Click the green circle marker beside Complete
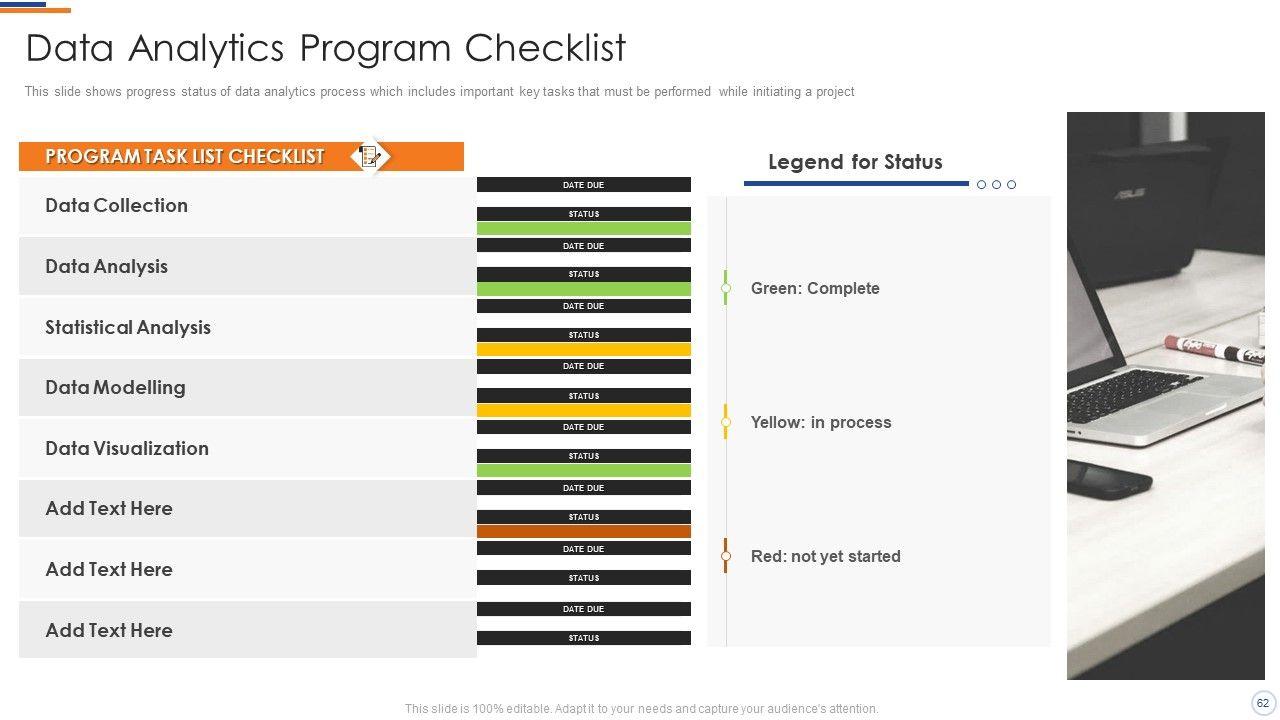Screen dimensions: 1280x720 pyautogui.click(x=726, y=288)
